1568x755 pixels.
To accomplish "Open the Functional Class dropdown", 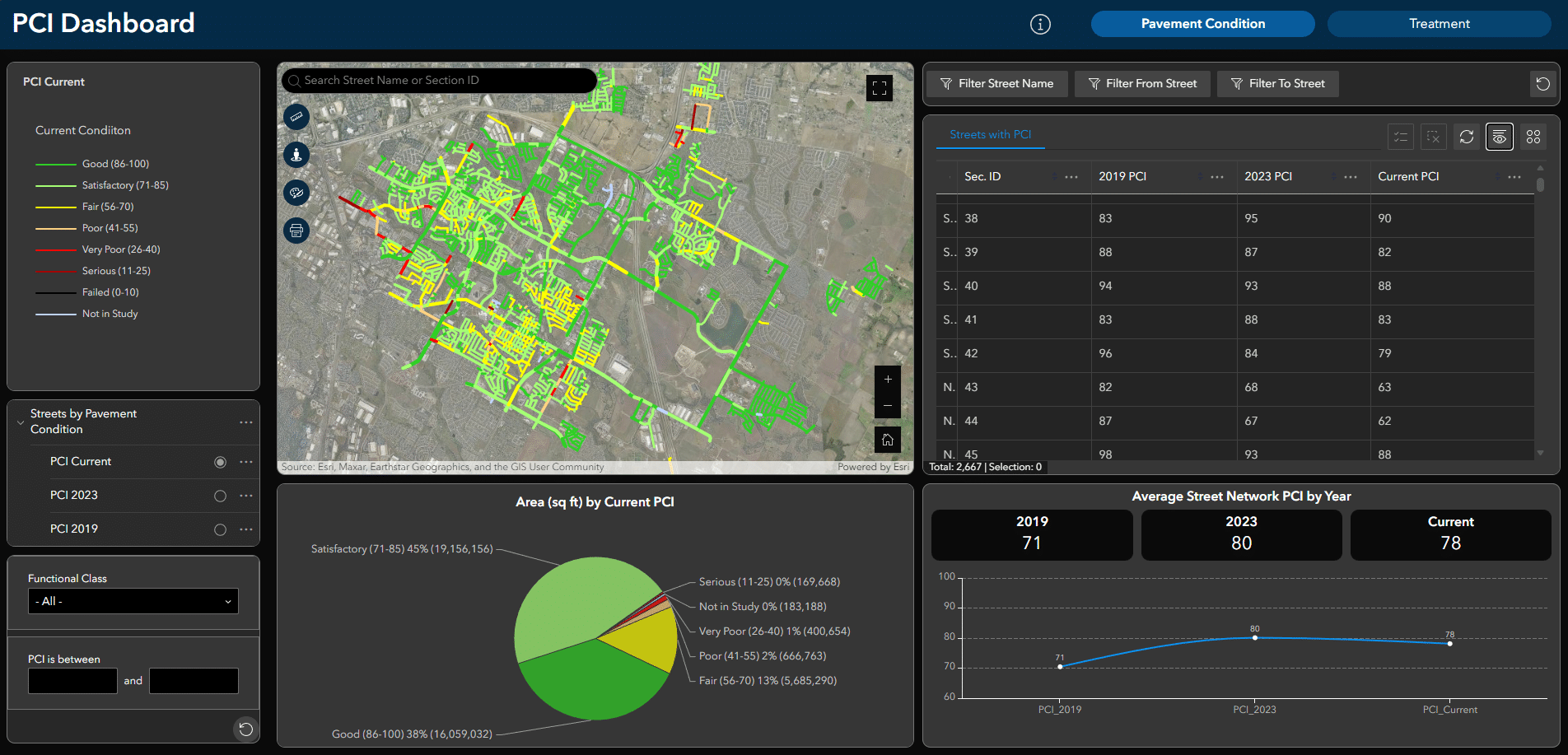I will pyautogui.click(x=133, y=601).
